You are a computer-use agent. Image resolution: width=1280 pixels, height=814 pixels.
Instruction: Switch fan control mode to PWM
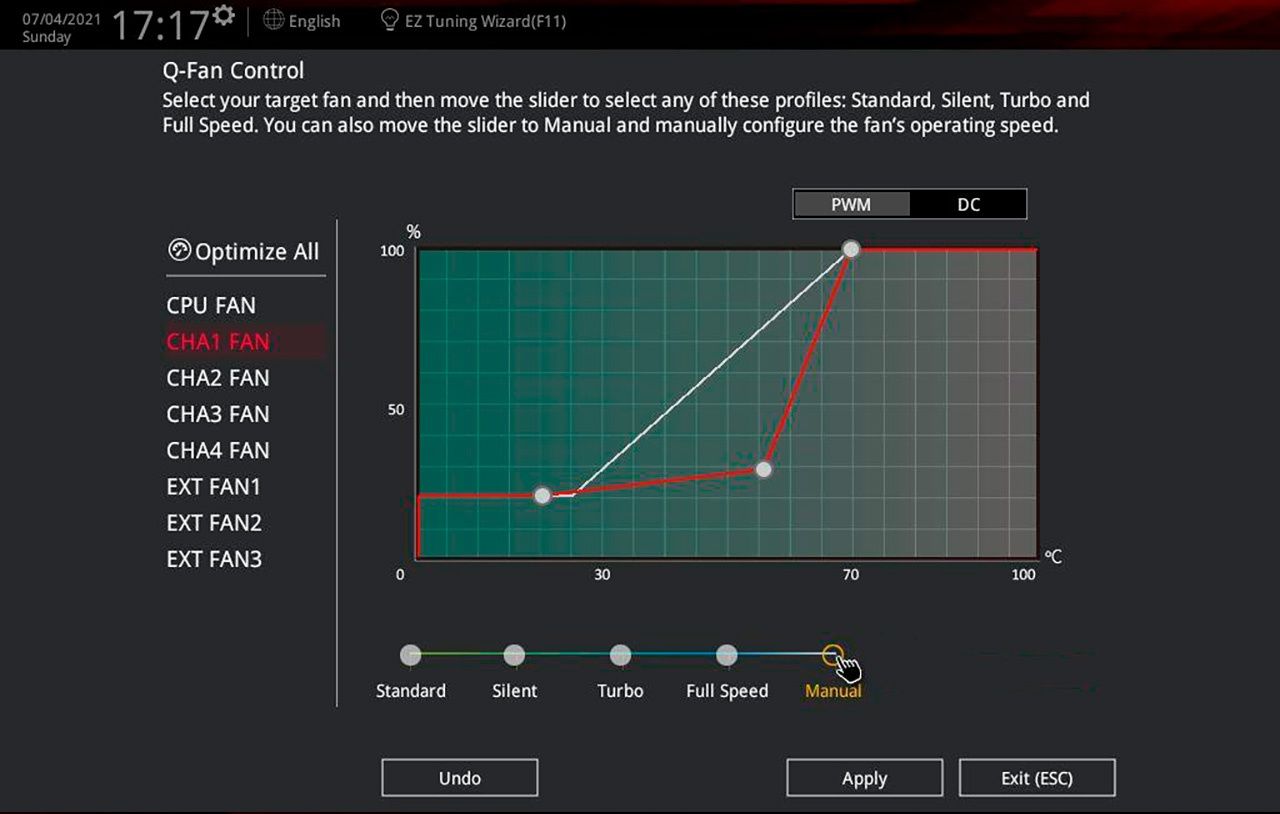coord(851,204)
